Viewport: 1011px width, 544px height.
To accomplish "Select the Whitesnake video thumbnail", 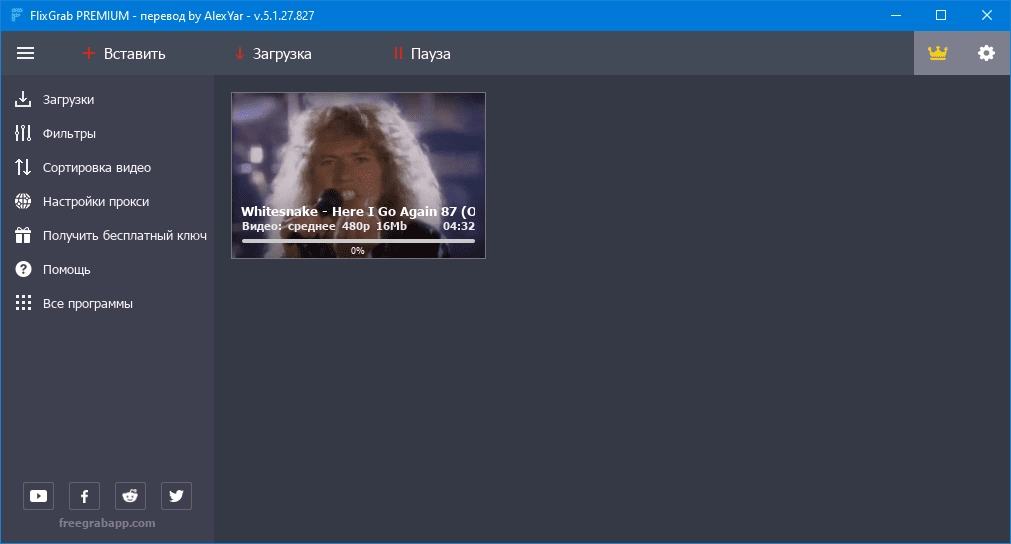I will click(x=358, y=175).
